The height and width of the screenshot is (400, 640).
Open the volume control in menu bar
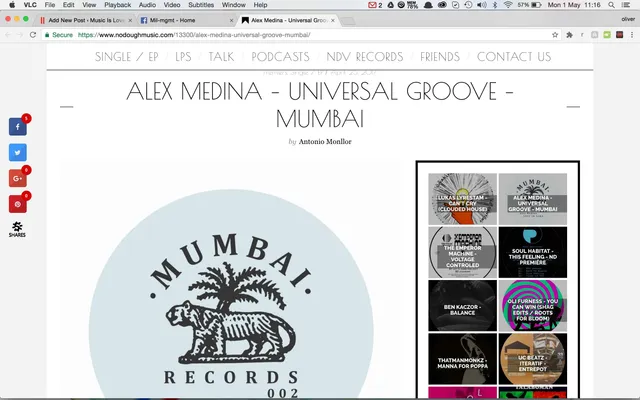[482, 5]
